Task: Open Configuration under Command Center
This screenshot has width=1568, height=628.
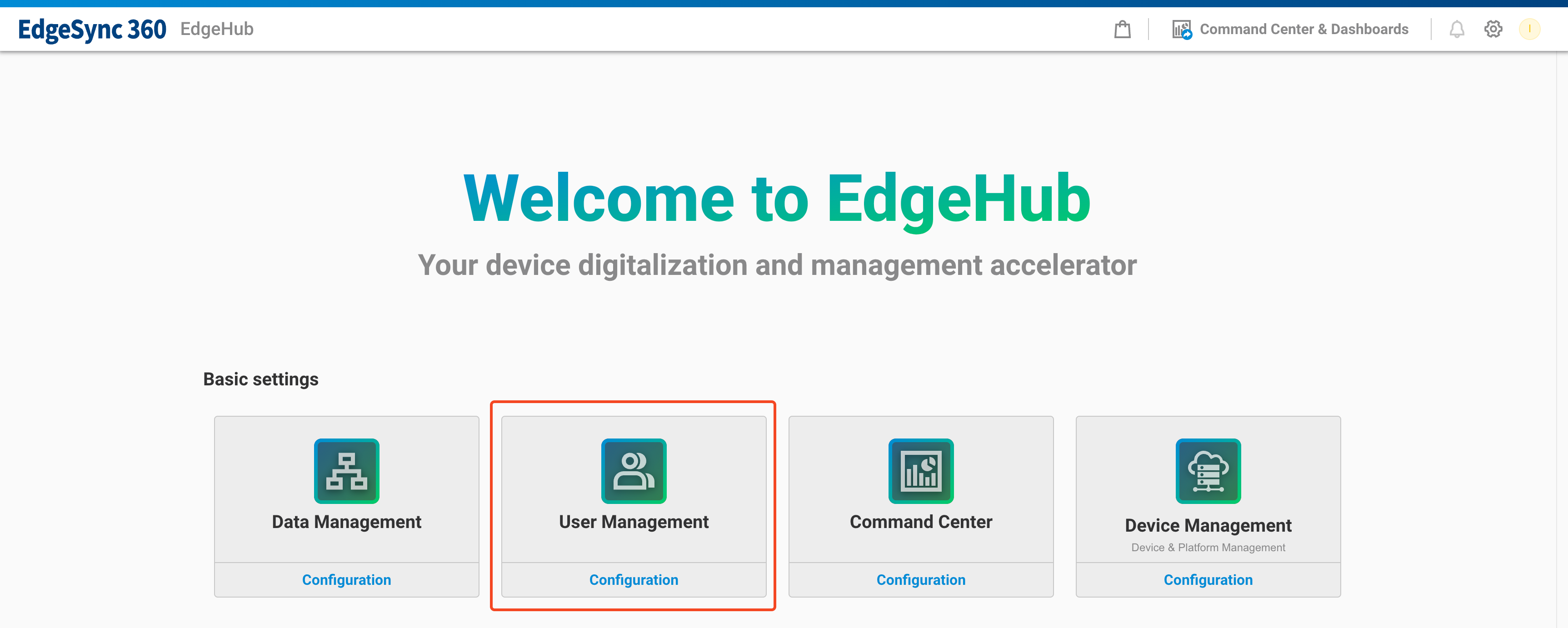Action: click(x=920, y=579)
